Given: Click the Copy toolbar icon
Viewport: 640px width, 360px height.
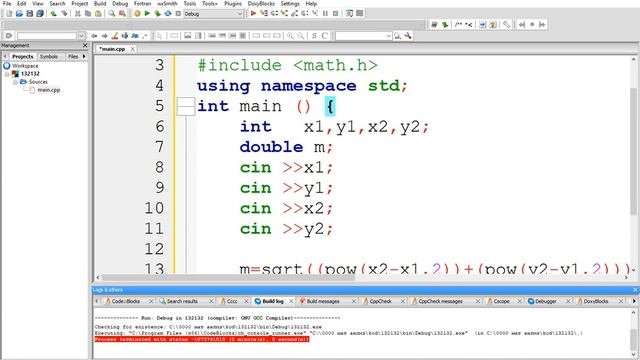Looking at the screenshot, I should click(x=88, y=13).
